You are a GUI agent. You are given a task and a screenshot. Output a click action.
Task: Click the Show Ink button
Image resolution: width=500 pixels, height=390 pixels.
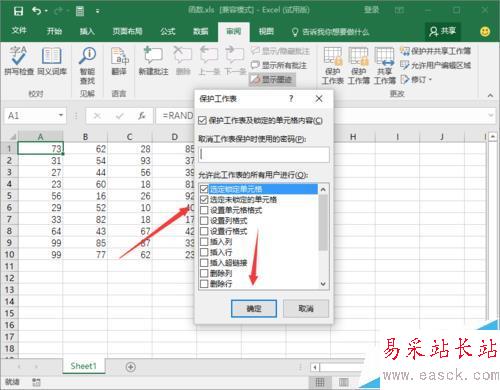[x=272, y=79]
